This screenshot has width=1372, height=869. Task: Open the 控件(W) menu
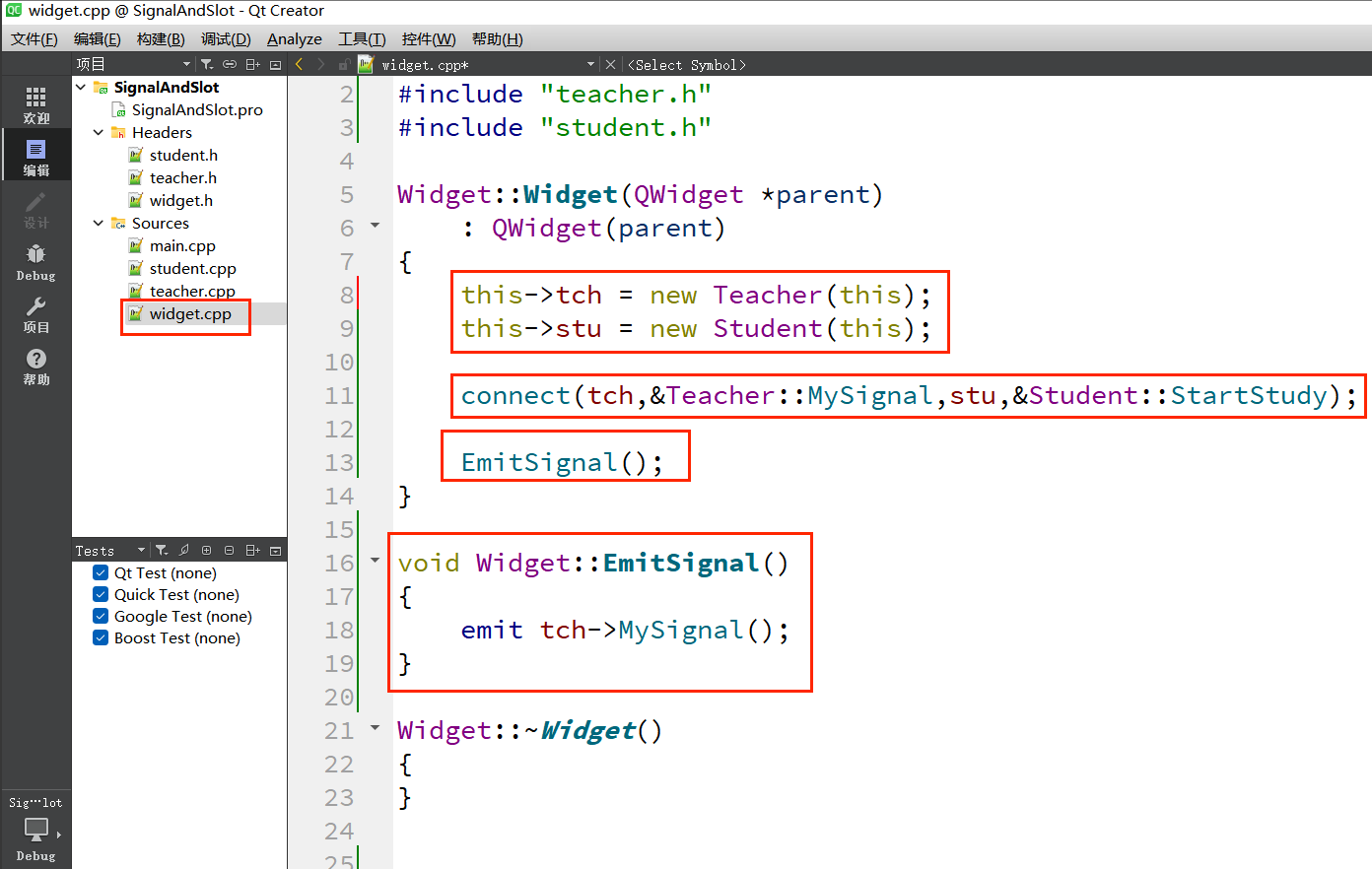[429, 38]
